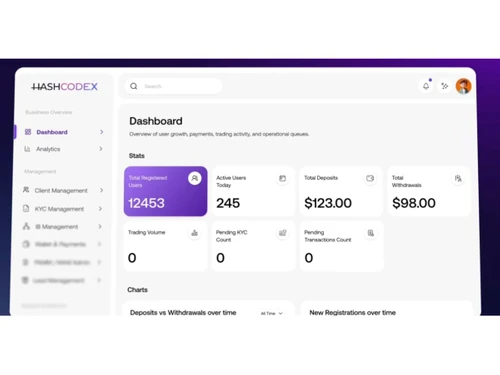Click the Trading Volume chart icon
The height and width of the screenshot is (375, 500).
click(x=195, y=233)
